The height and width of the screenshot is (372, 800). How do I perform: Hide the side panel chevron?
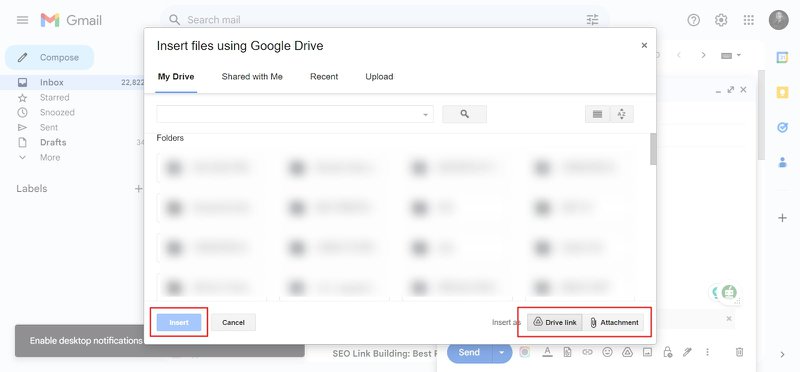(782, 355)
